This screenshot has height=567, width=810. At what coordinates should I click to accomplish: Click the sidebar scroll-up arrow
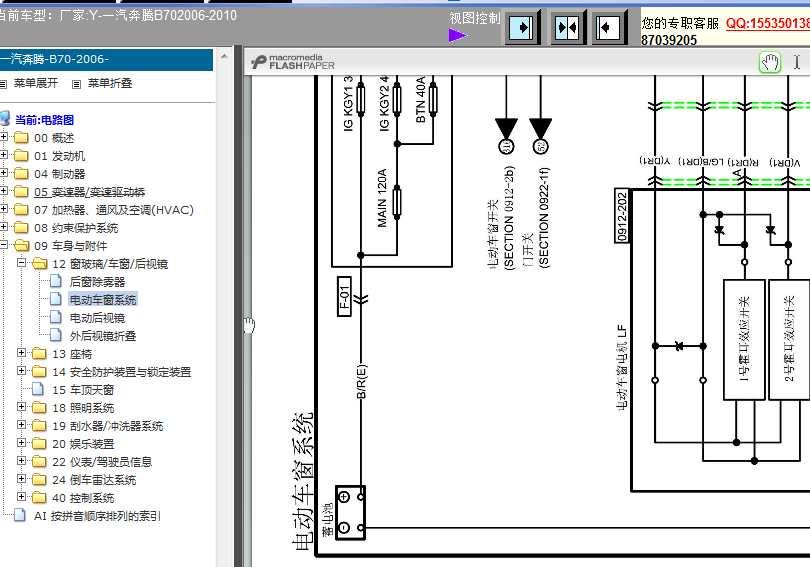point(224,56)
